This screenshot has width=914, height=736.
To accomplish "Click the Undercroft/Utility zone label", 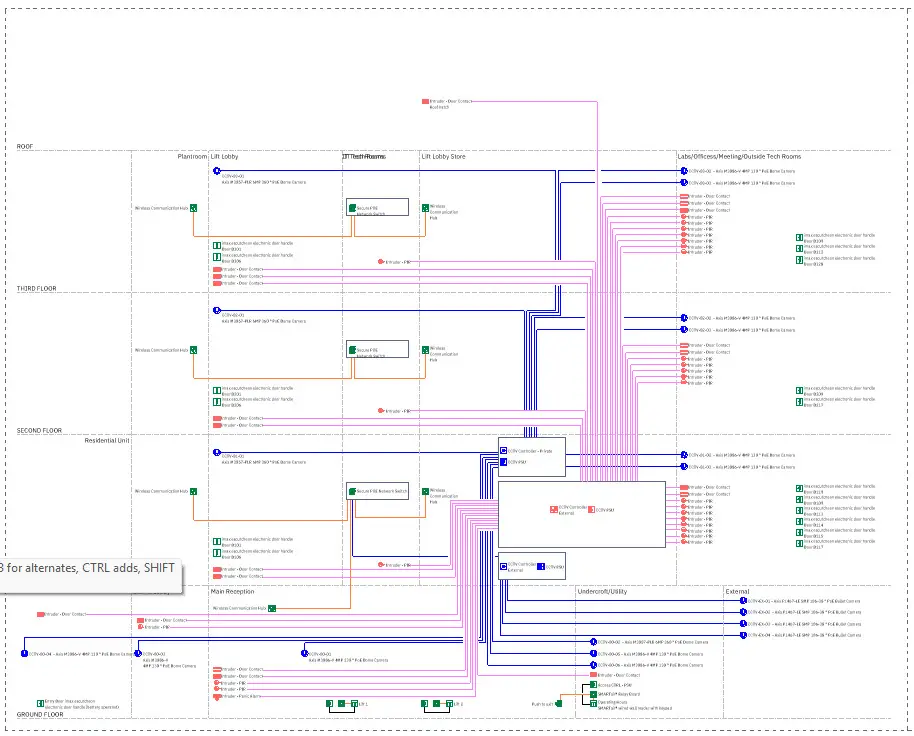I will 602,591.
